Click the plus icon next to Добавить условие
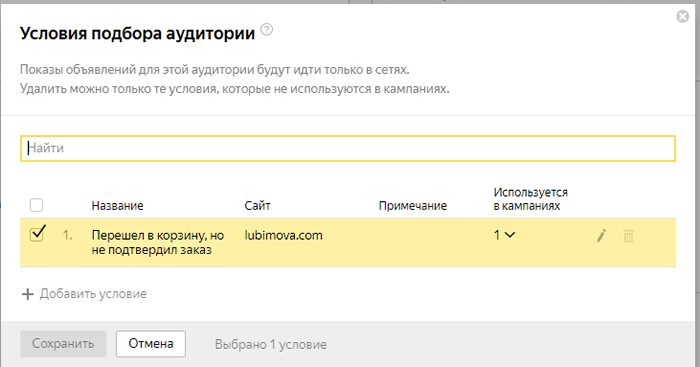 pos(28,294)
